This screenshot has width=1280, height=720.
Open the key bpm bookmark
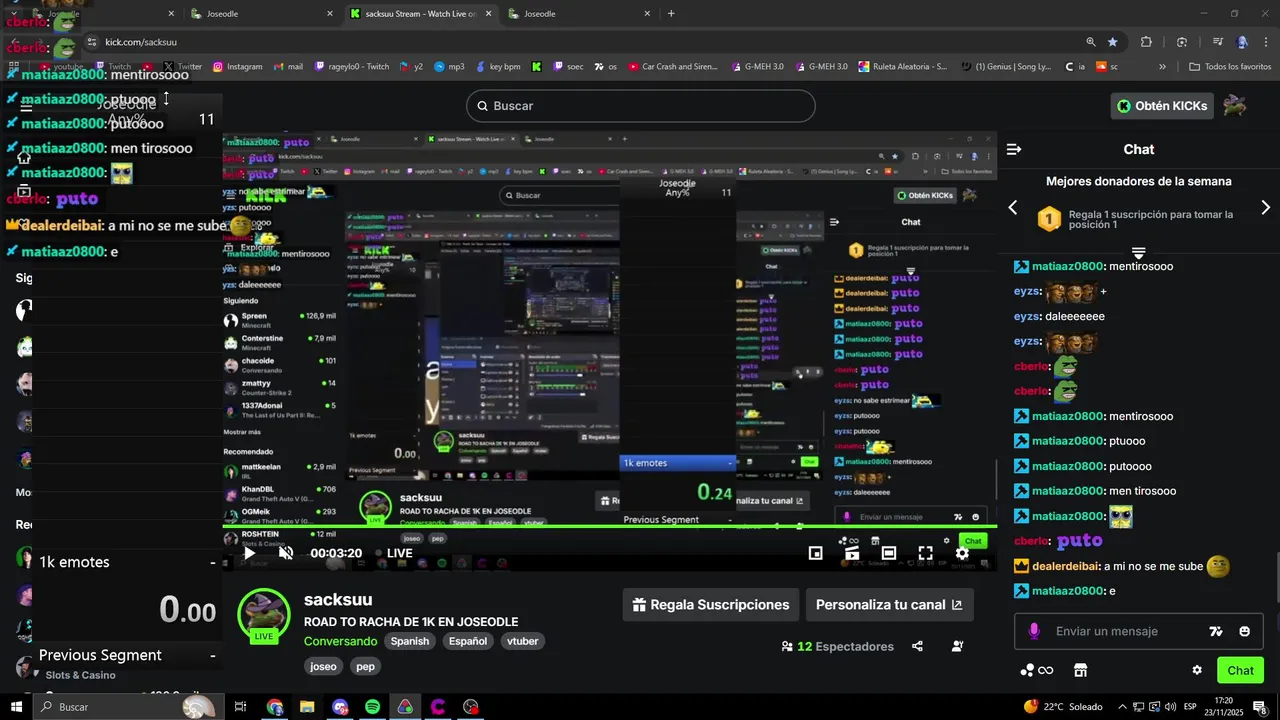(x=496, y=67)
